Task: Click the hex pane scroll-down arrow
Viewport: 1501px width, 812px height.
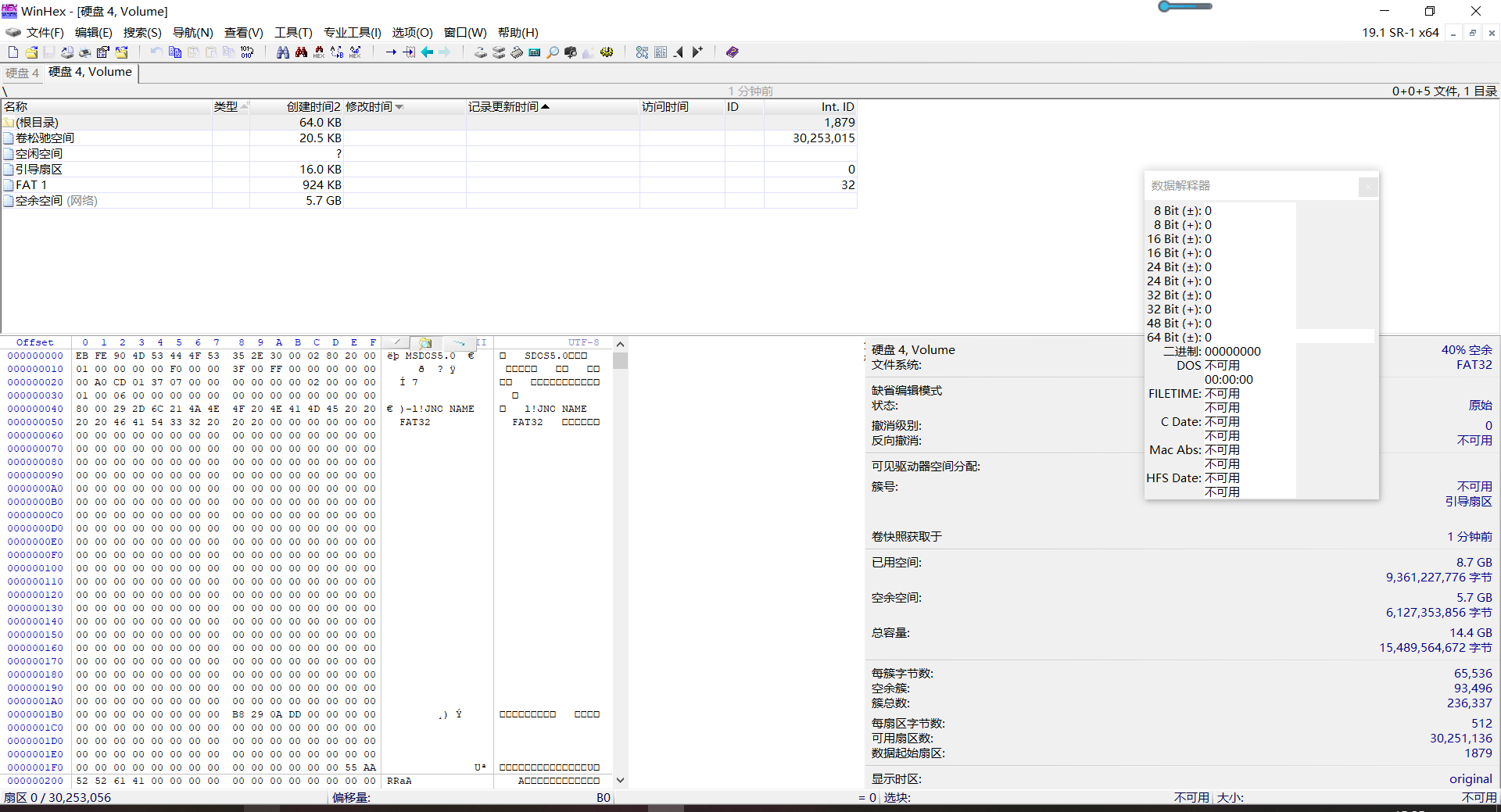Action: click(620, 780)
